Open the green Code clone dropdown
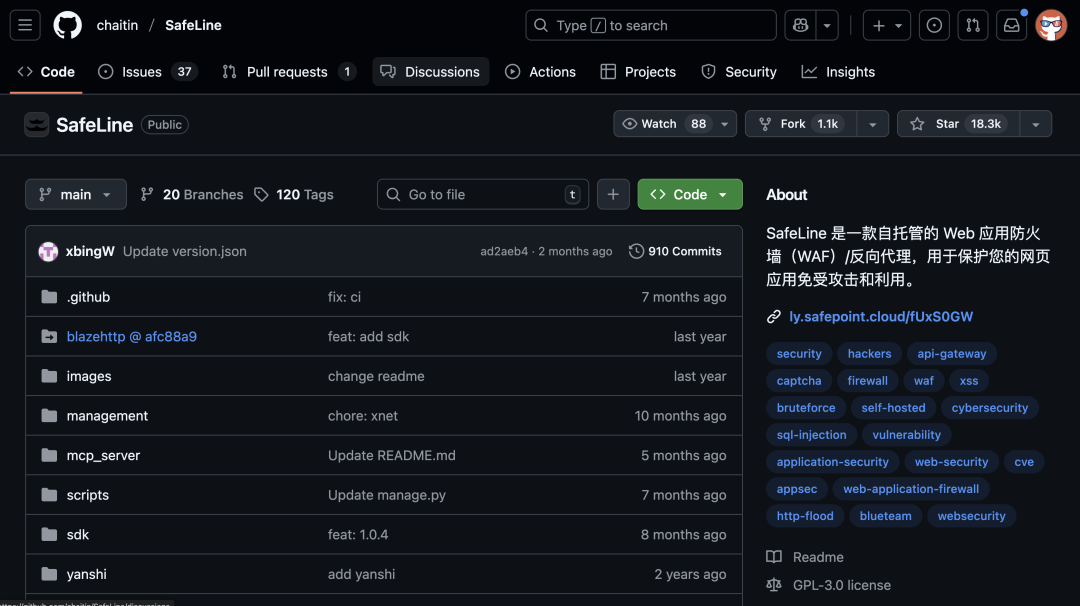The width and height of the screenshot is (1080, 606). tap(689, 194)
